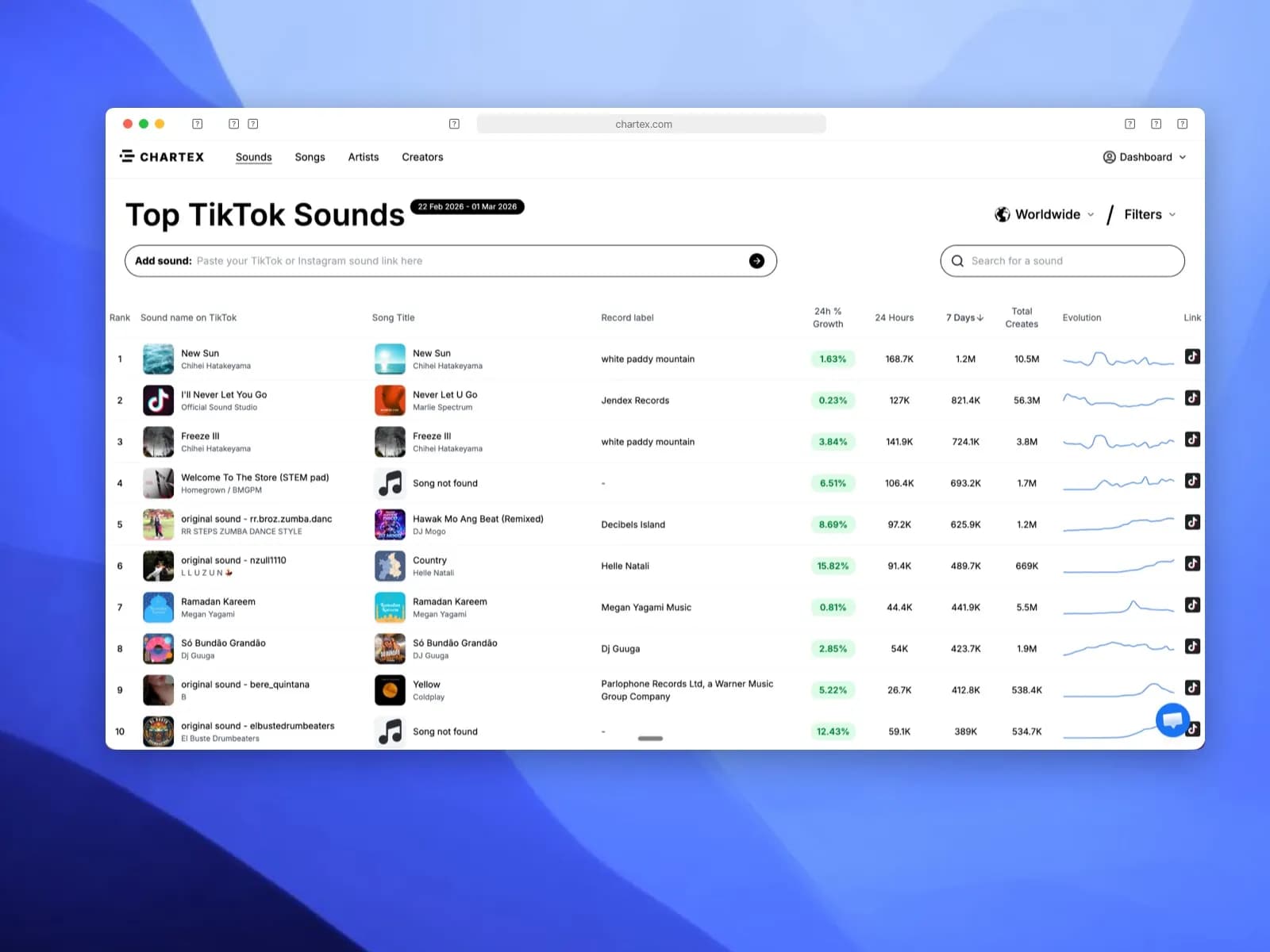1270x952 pixels.
Task: Open the TikTok link for Yellow by Coldplay
Action: point(1192,687)
